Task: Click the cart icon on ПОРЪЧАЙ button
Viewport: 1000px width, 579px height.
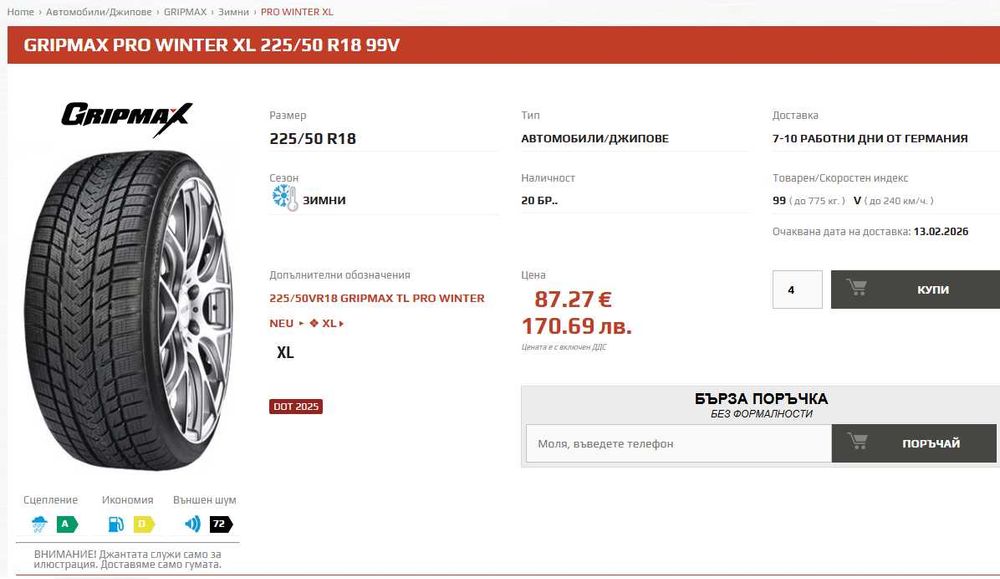Action: (857, 441)
